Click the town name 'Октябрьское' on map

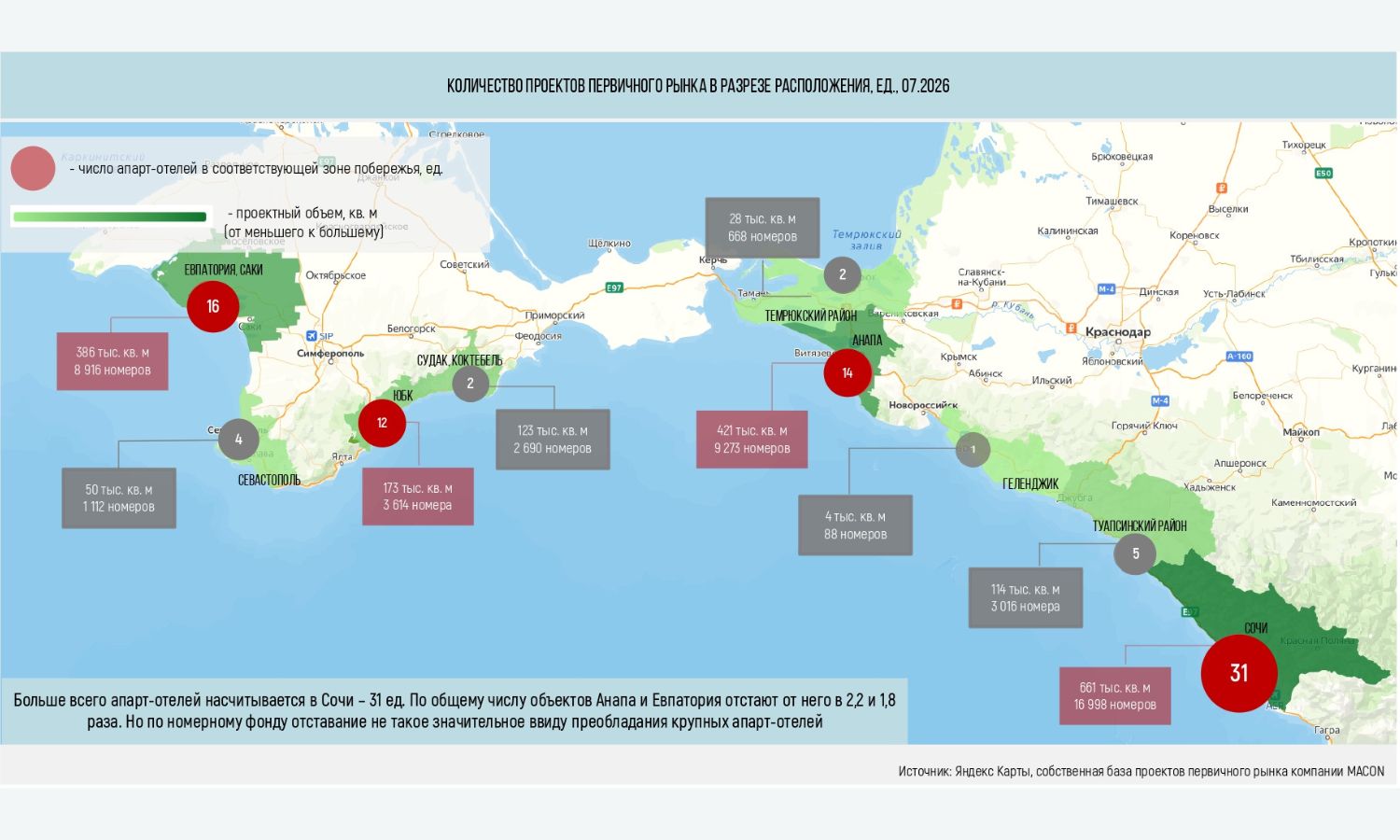336,275
